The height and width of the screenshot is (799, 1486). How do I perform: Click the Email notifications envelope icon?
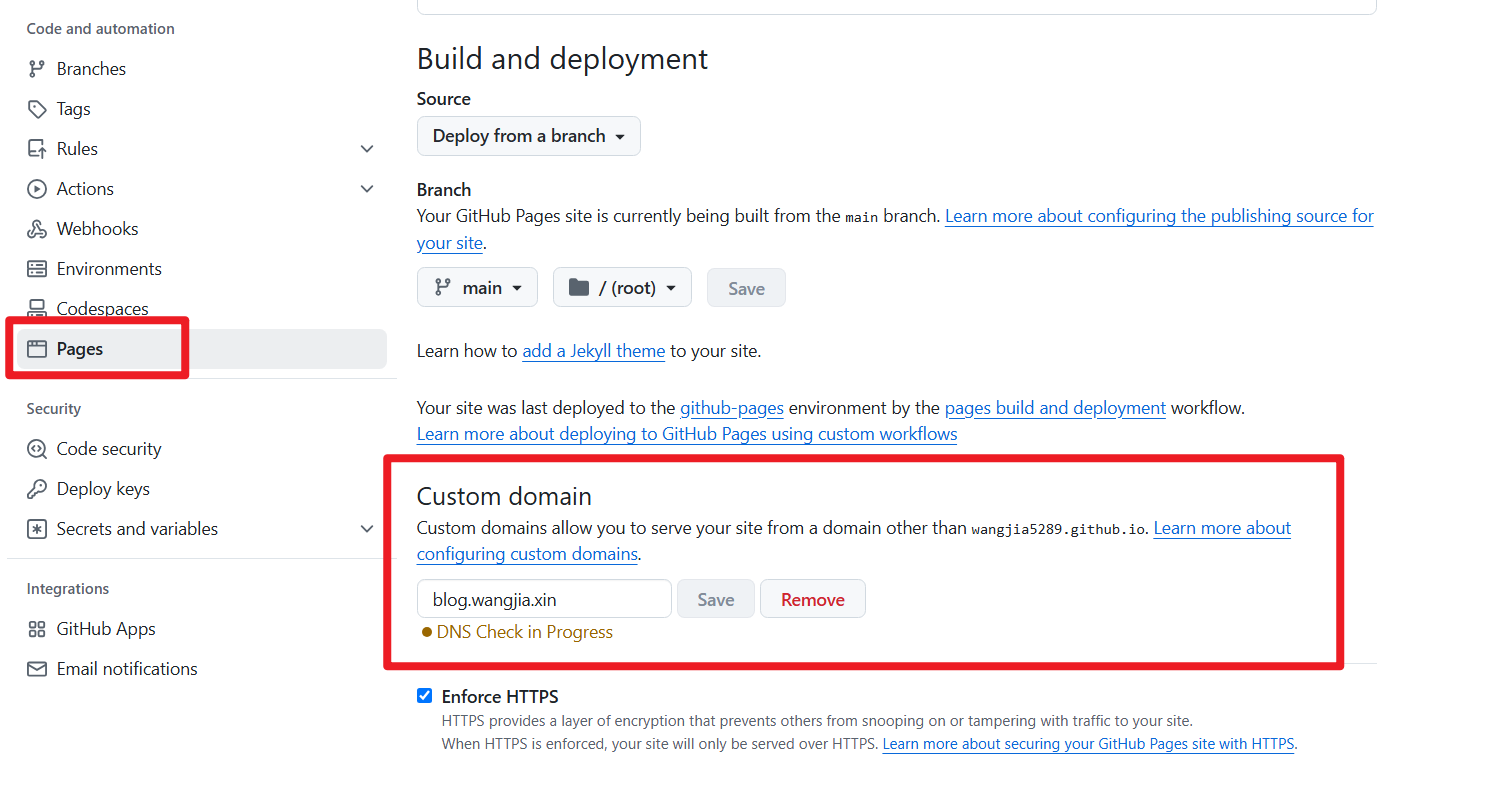37,669
